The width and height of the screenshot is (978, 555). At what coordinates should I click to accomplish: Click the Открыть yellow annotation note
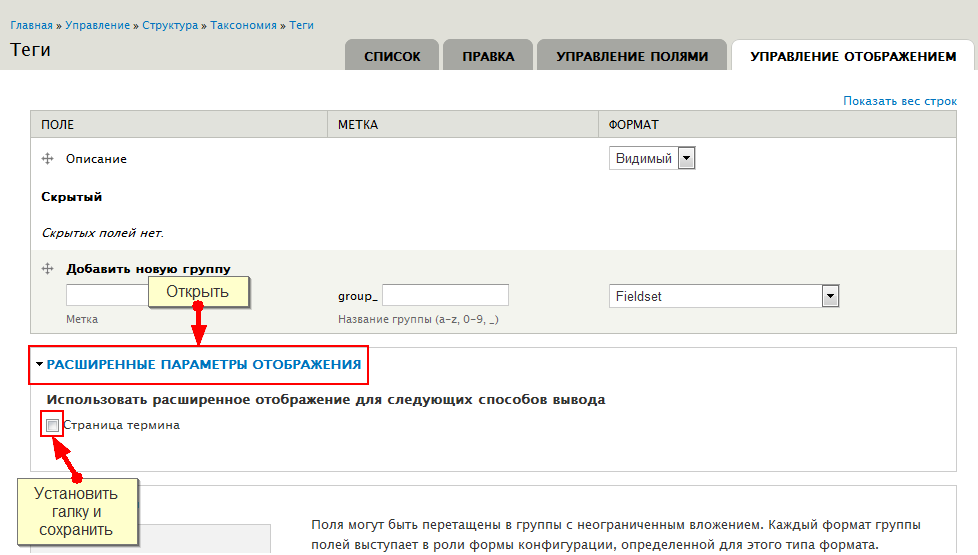[x=198, y=292]
